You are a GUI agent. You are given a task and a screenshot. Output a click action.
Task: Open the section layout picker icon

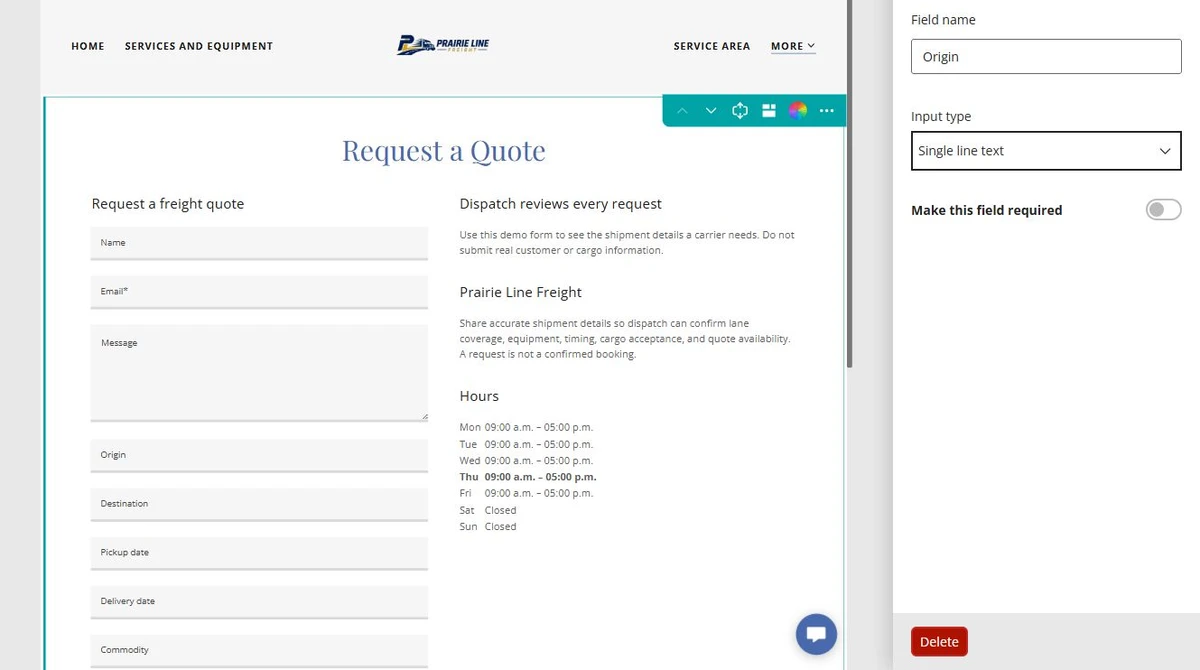[x=769, y=111]
